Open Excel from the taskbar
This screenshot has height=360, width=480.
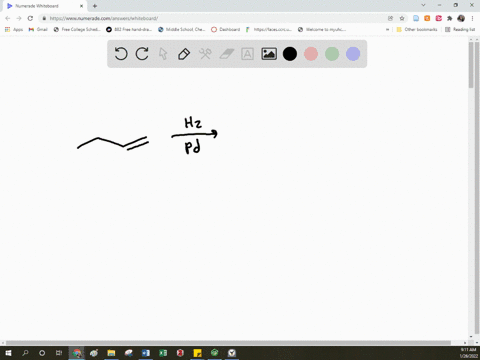(x=163, y=353)
